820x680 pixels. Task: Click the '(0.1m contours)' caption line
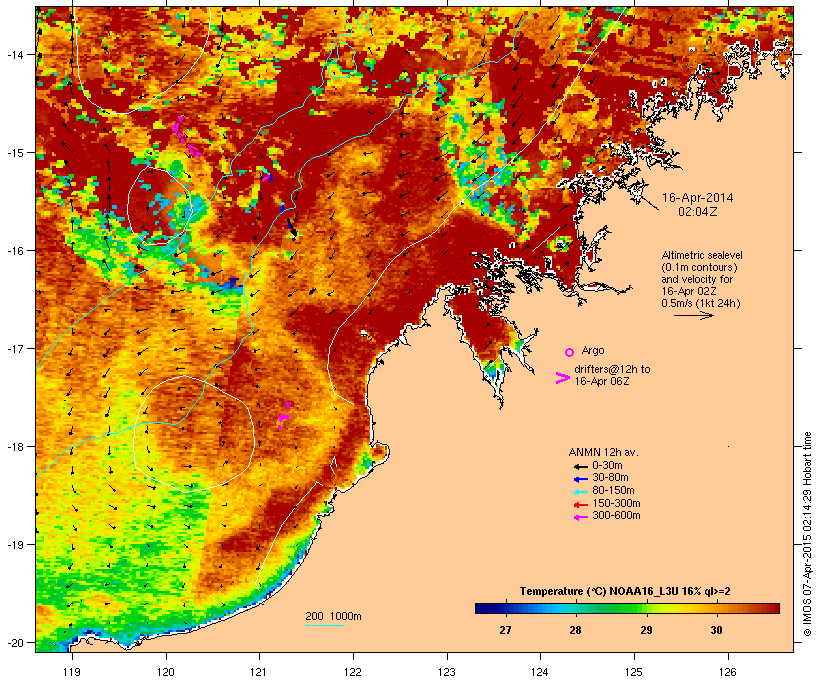pos(699,267)
